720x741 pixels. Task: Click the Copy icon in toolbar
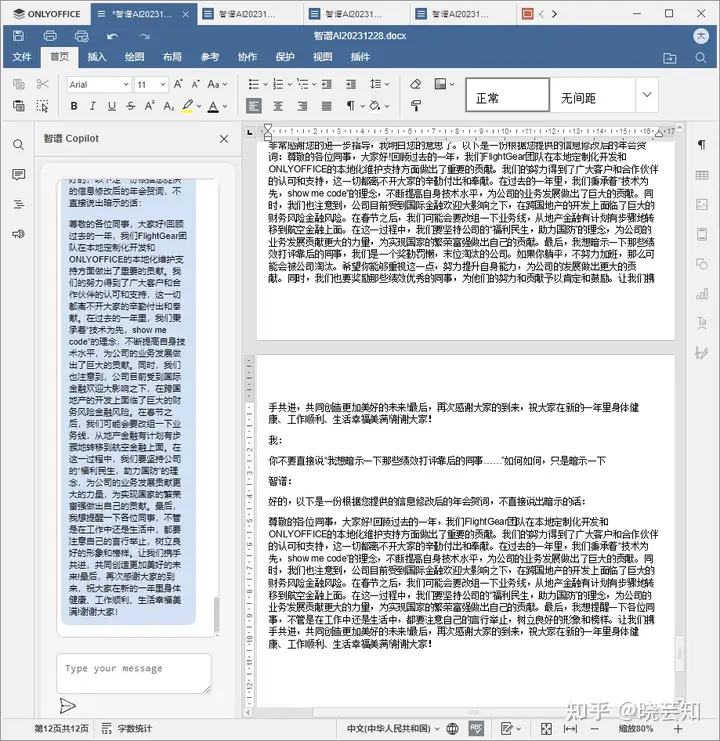coord(18,84)
